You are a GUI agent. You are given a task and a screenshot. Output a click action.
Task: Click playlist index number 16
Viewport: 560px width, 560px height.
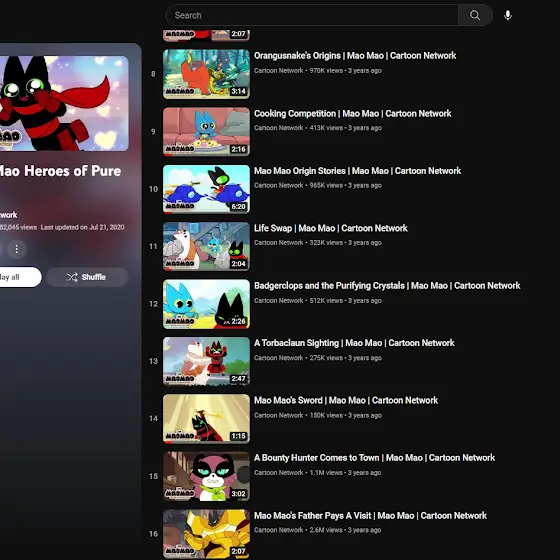[153, 534]
